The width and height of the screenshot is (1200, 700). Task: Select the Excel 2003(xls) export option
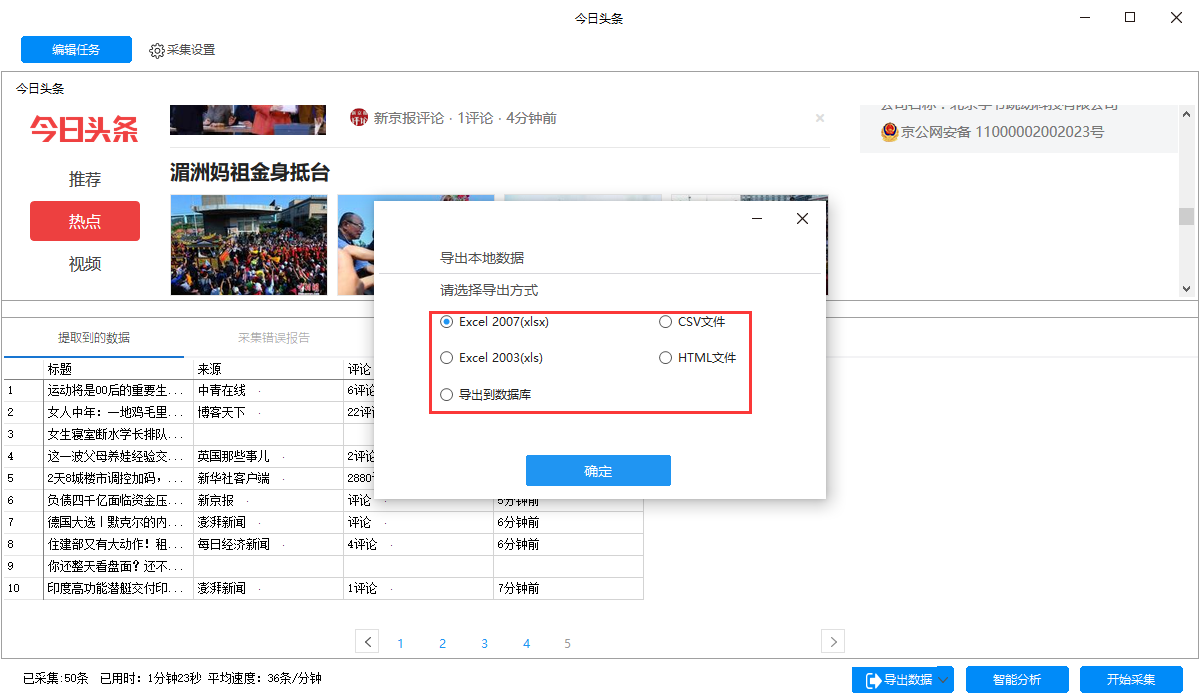click(x=492, y=358)
